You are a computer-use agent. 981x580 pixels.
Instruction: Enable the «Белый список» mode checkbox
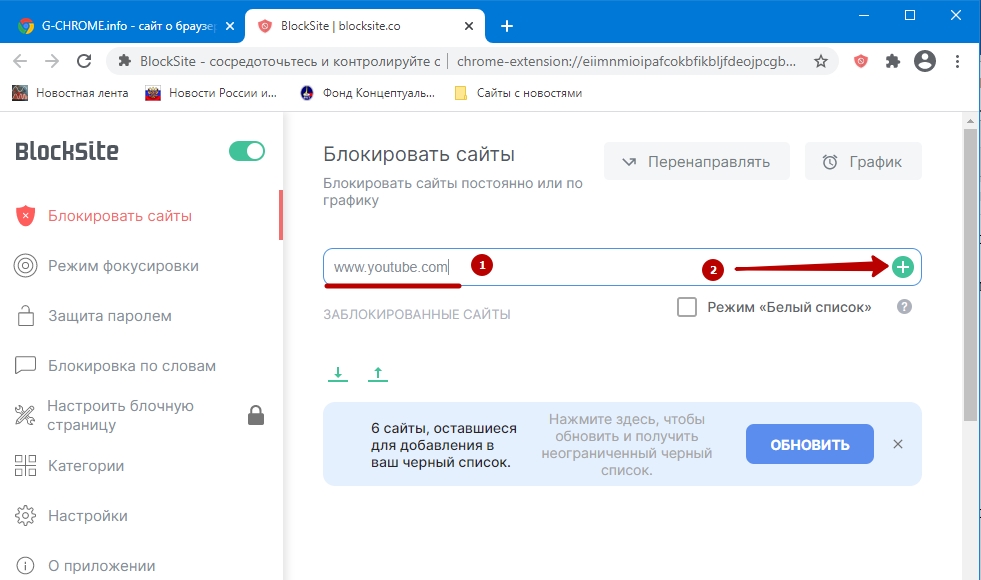[x=687, y=307]
